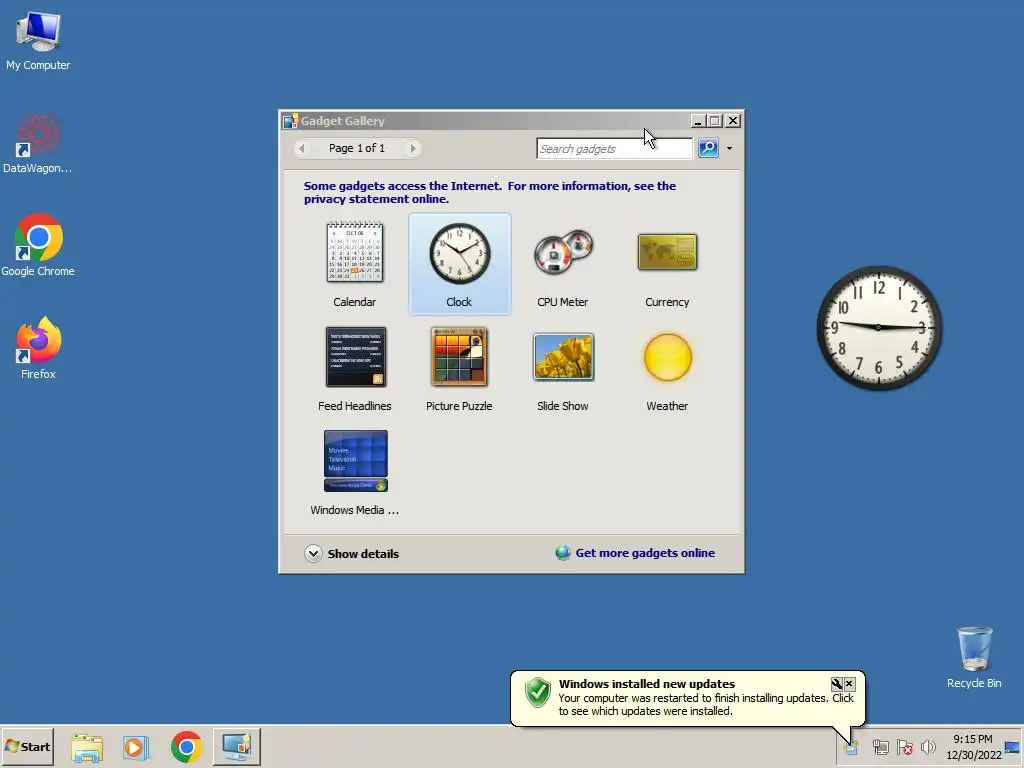Click the network tray icon
This screenshot has height=768, width=1024.
click(x=880, y=747)
